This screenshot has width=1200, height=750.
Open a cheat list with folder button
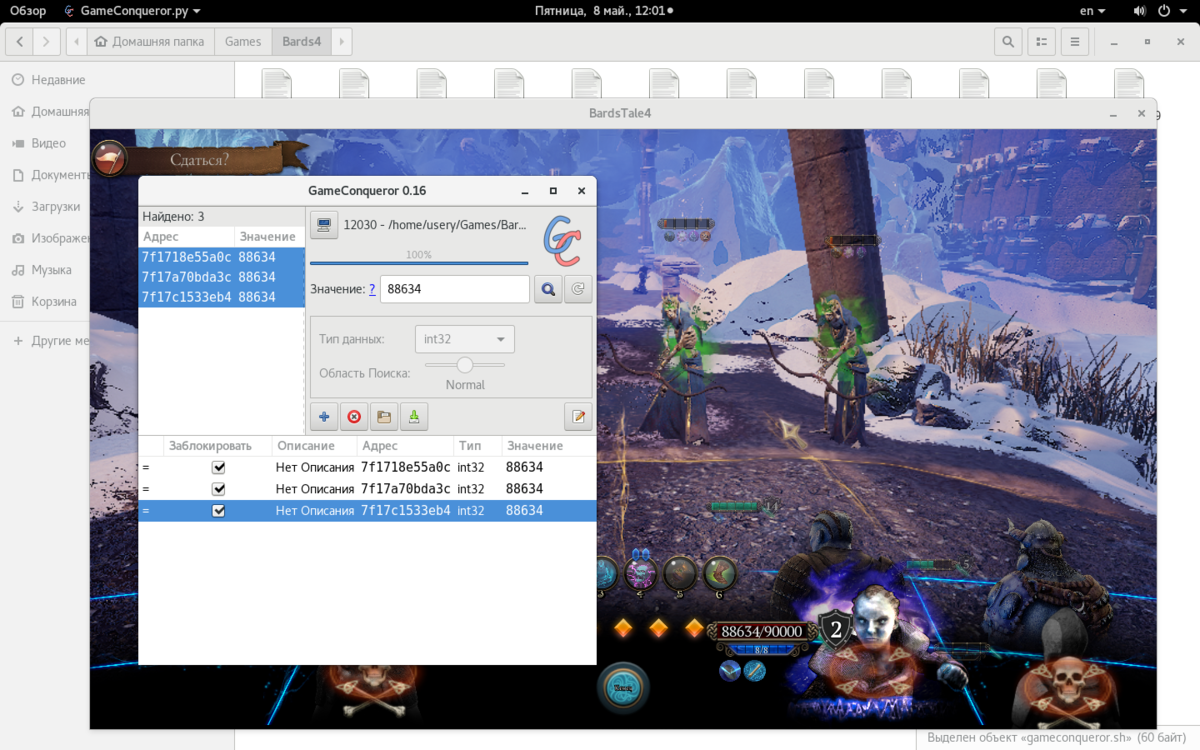(x=384, y=416)
